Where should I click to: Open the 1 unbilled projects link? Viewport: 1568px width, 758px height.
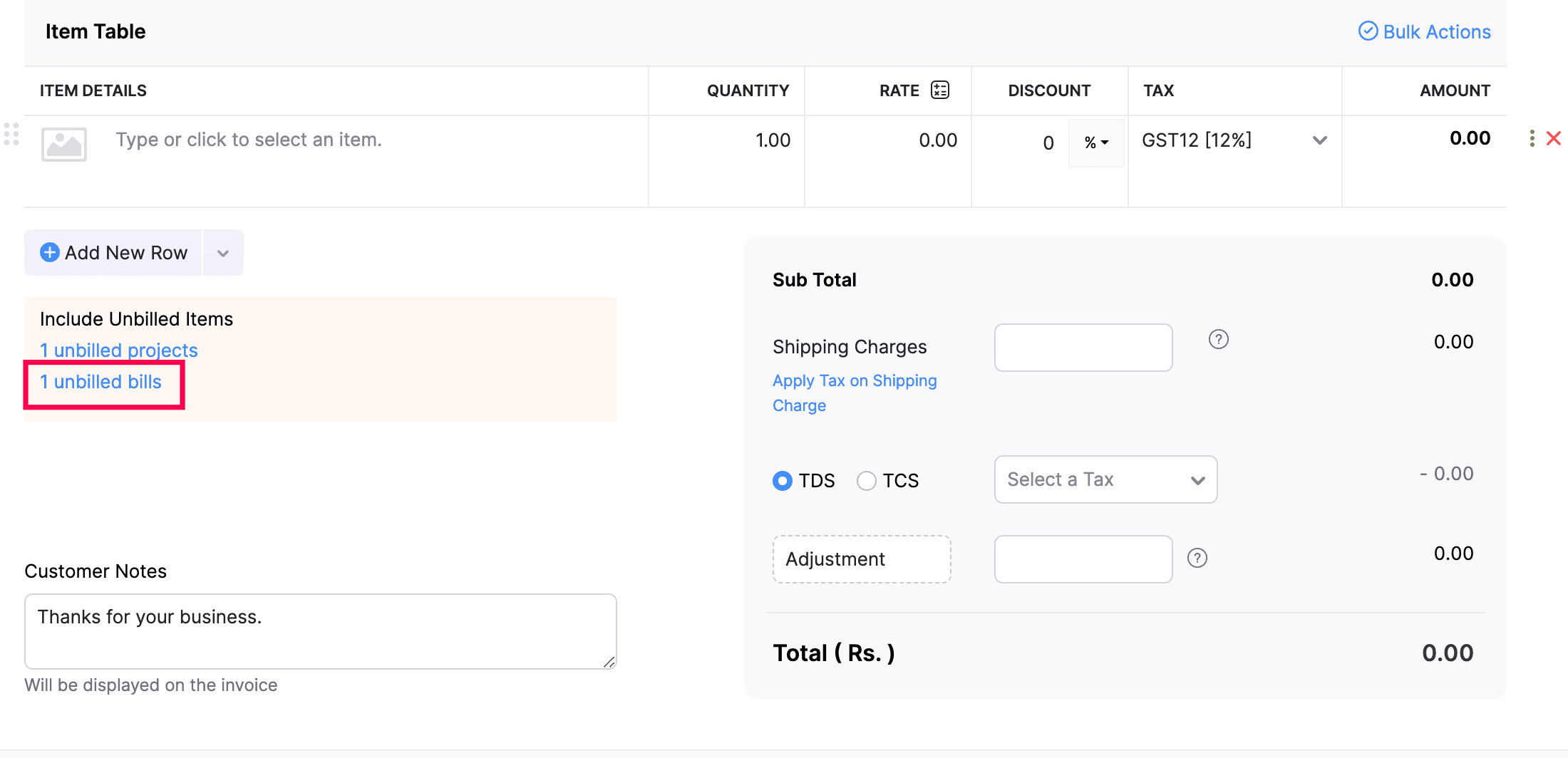[118, 351]
